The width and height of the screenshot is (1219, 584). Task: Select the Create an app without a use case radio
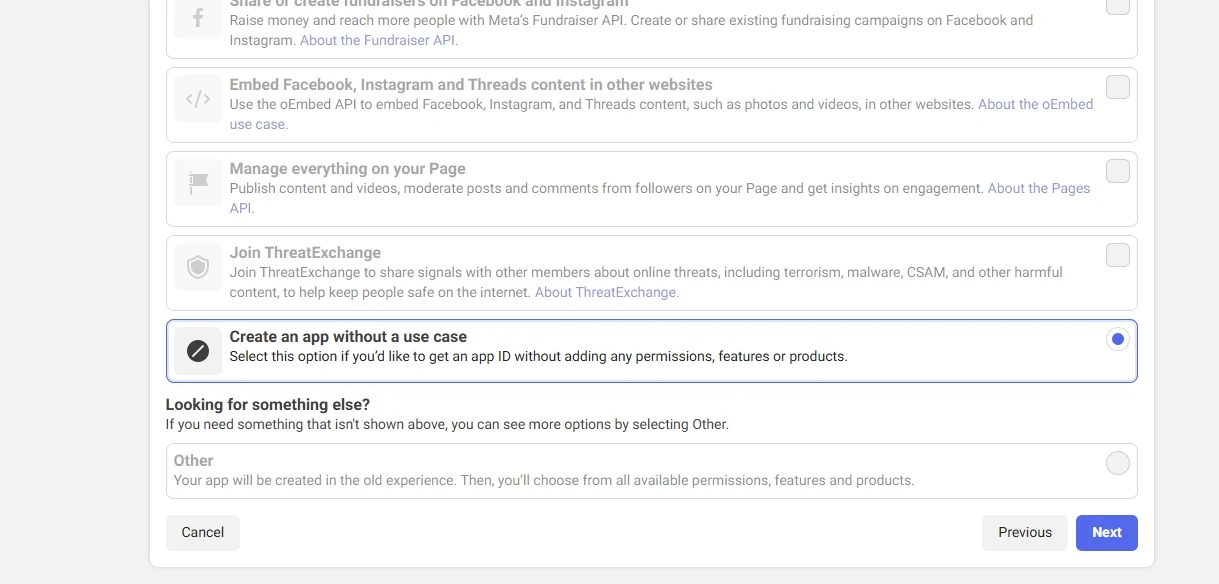1118,339
